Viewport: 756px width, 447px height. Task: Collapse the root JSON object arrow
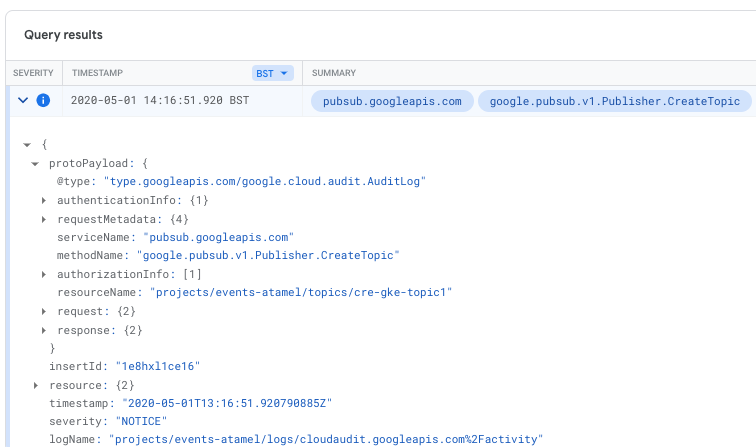click(x=27, y=145)
